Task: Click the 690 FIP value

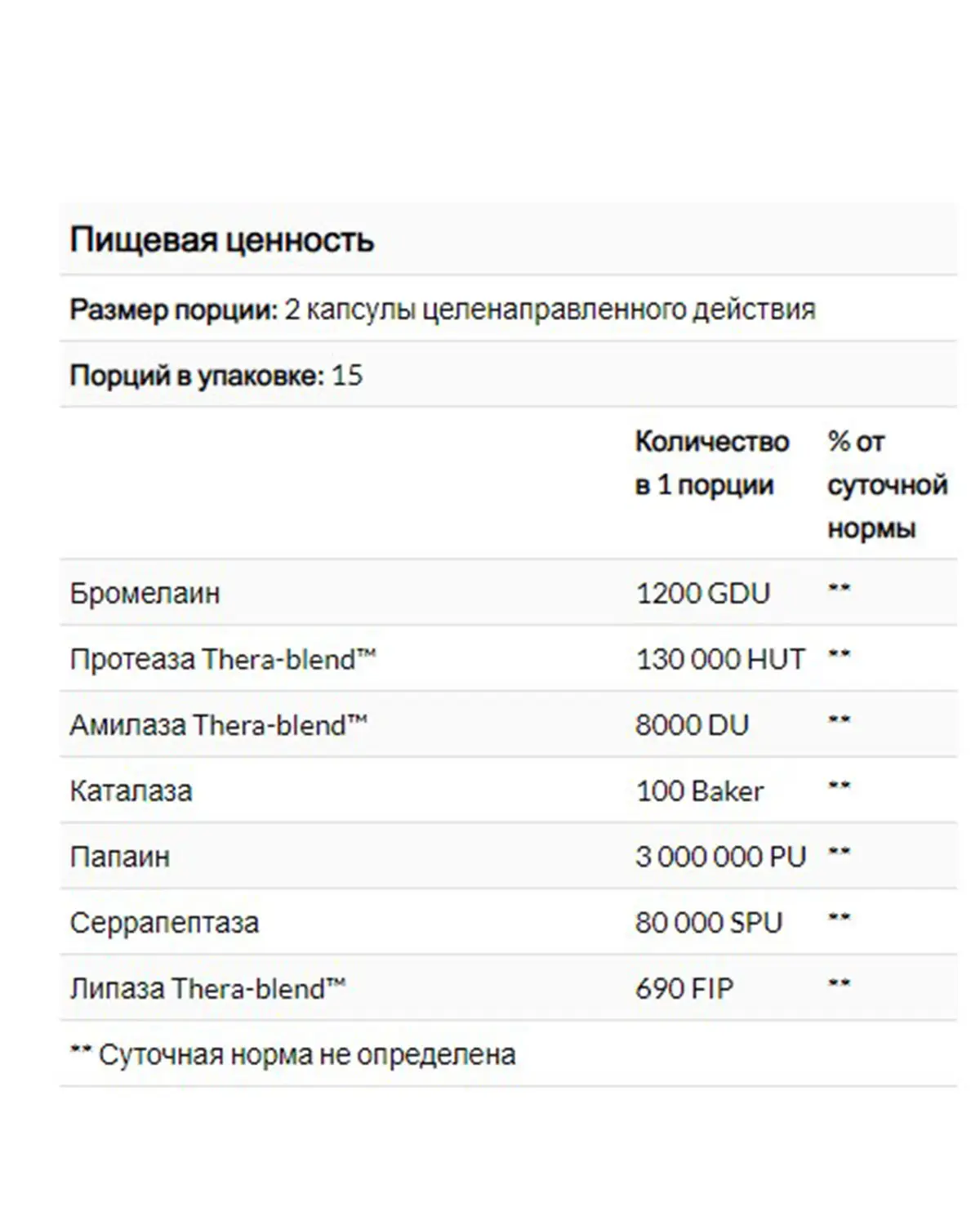Action: point(684,989)
